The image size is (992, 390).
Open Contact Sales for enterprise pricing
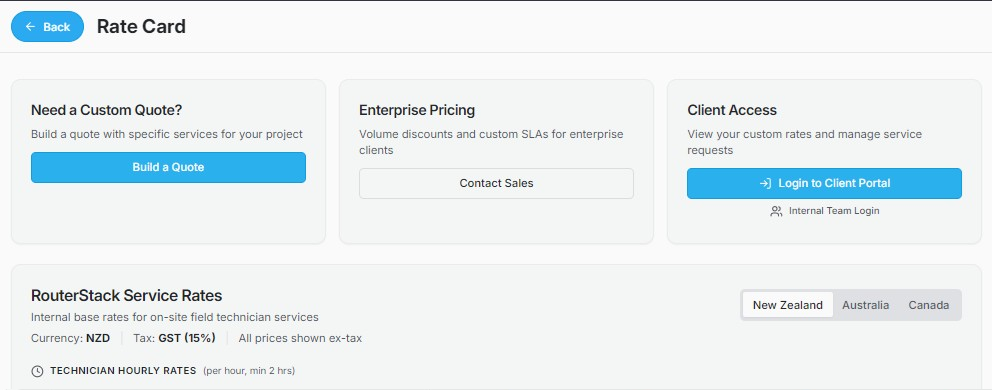[496, 184]
